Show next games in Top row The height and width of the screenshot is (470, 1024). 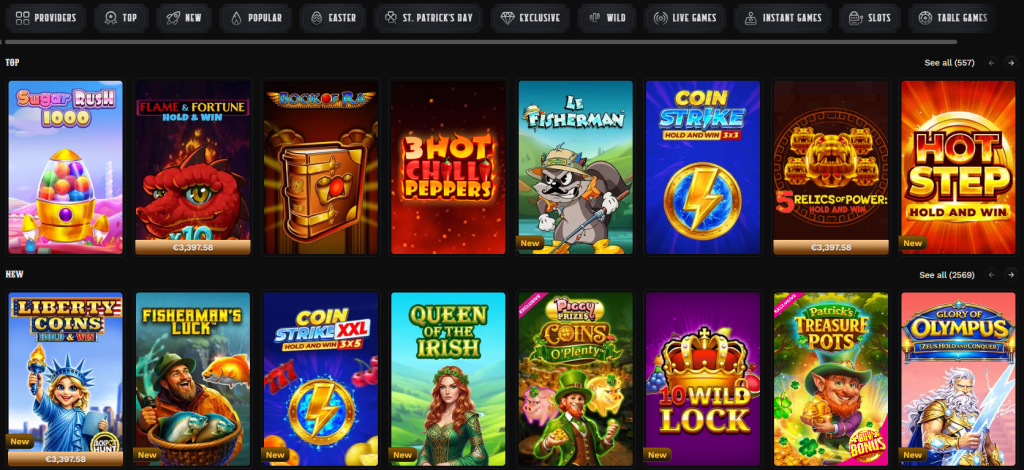click(x=1011, y=63)
